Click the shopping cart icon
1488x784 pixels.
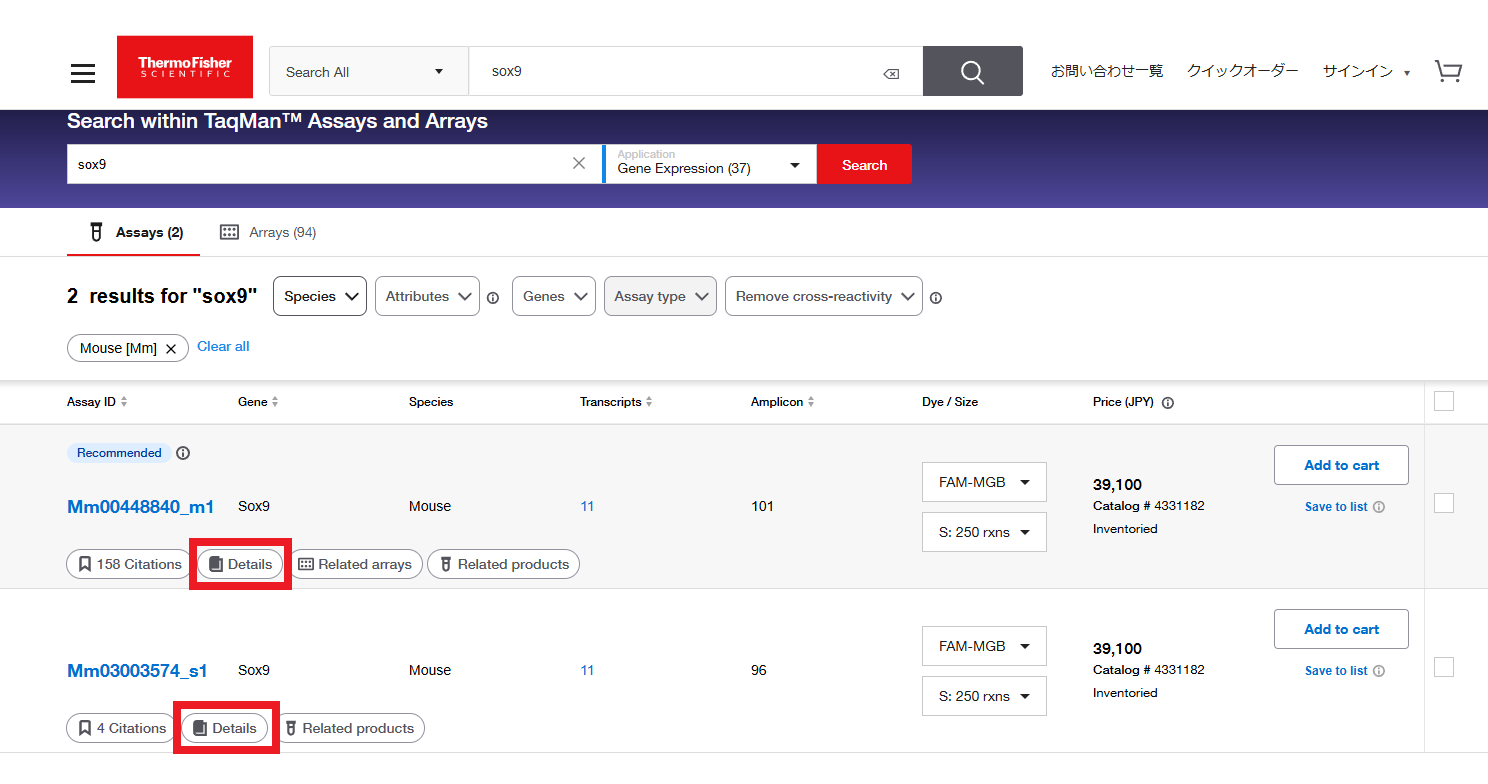(1447, 71)
